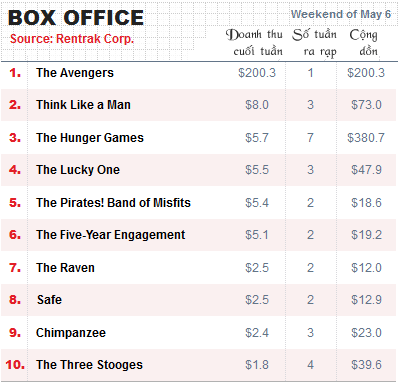Image resolution: width=398 pixels, height=382 pixels.
Task: Click the $380.7 cumulative total value
Action: [x=366, y=137]
